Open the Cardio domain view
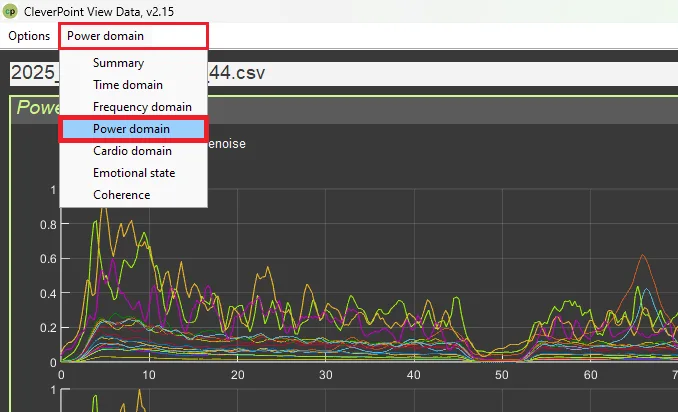Viewport: 678px width, 412px height. [132, 151]
